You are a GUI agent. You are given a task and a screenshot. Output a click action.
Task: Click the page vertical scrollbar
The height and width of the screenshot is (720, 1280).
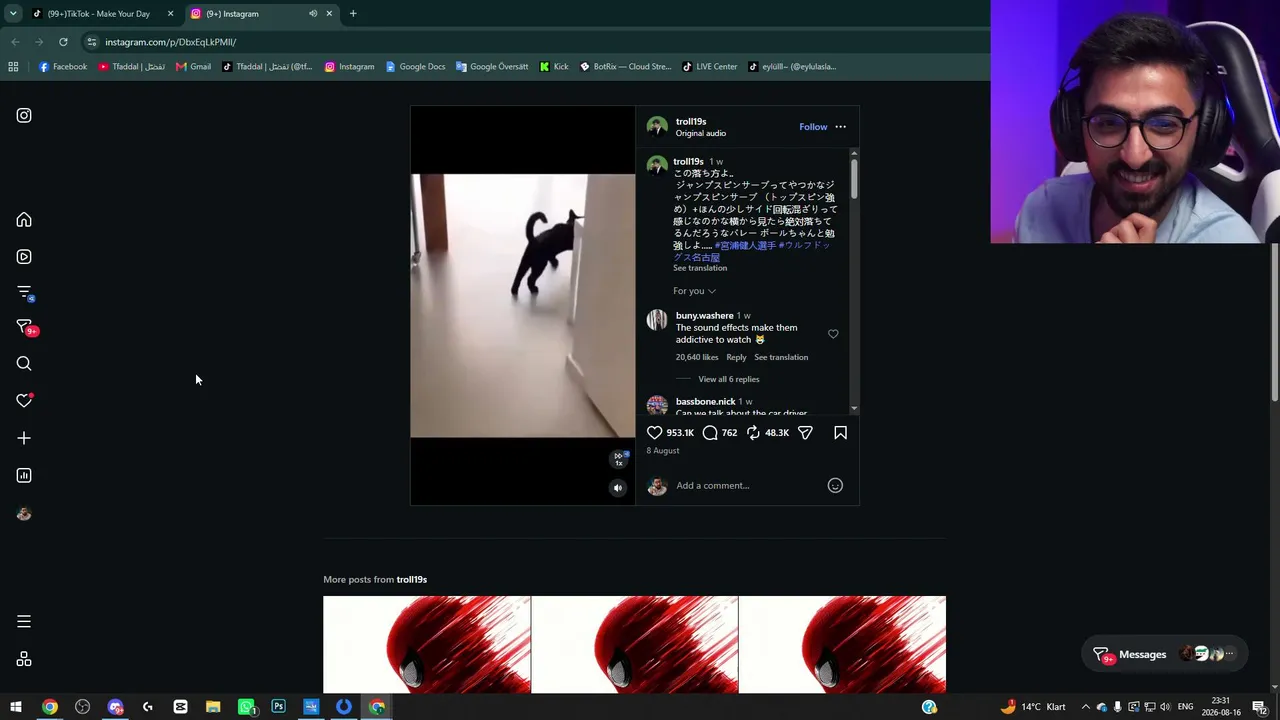[x=1275, y=320]
